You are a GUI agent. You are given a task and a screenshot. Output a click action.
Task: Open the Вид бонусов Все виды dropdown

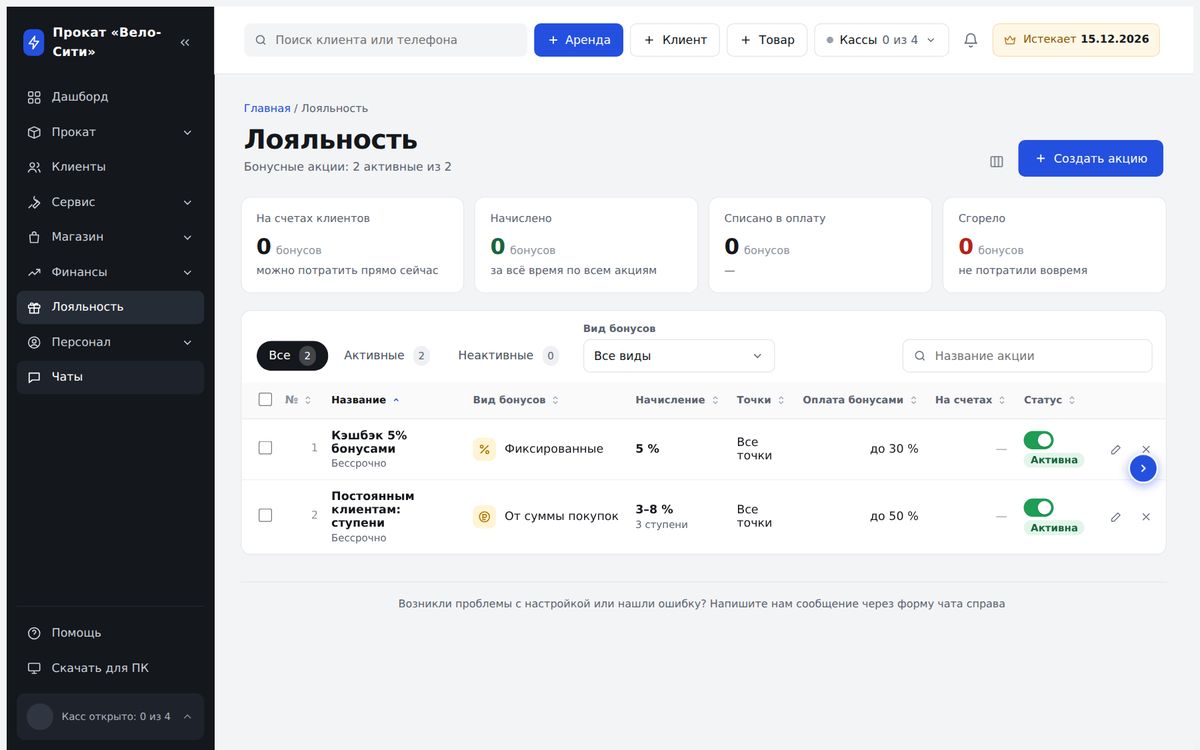[679, 356]
